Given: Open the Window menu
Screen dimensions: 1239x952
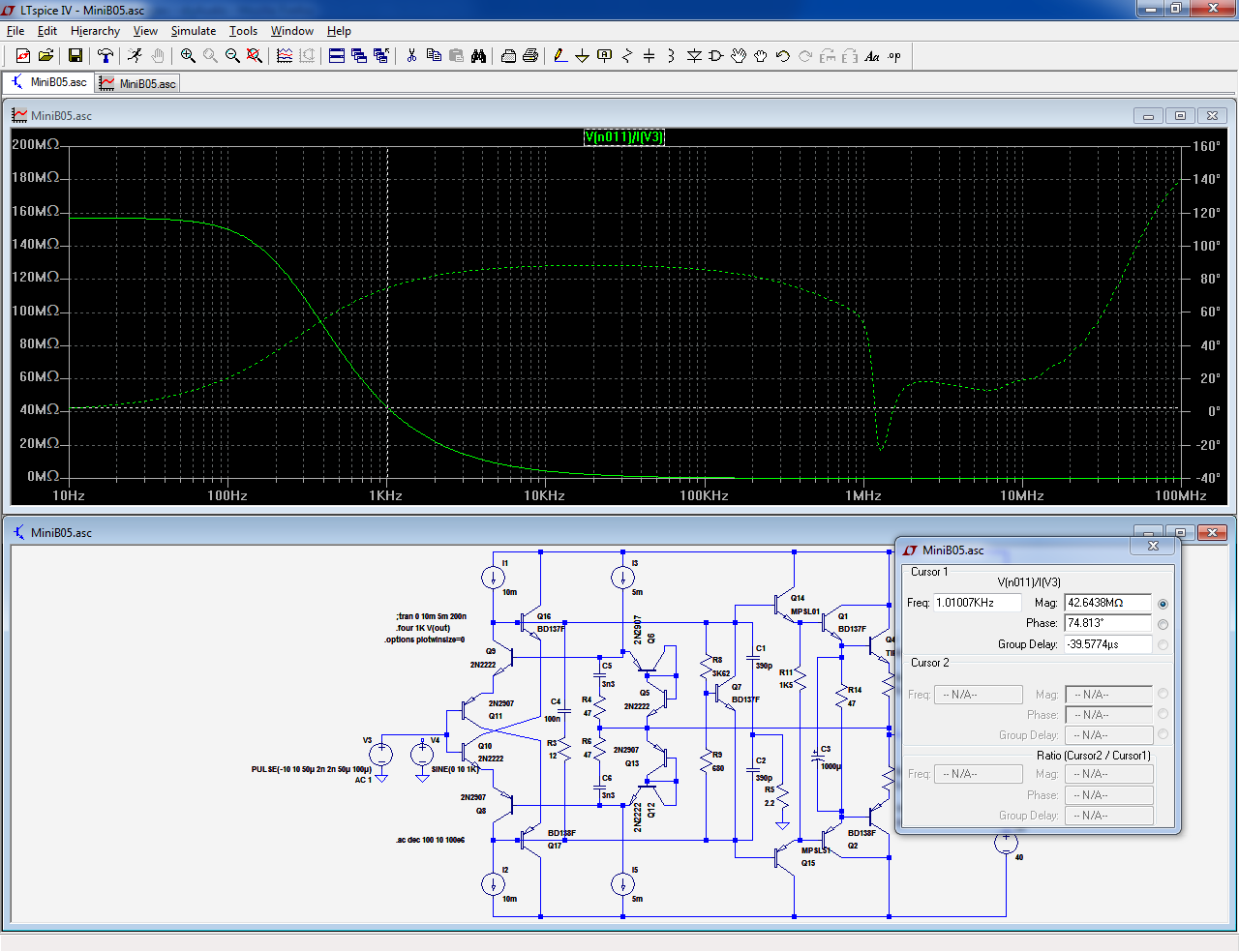Looking at the screenshot, I should click(292, 31).
